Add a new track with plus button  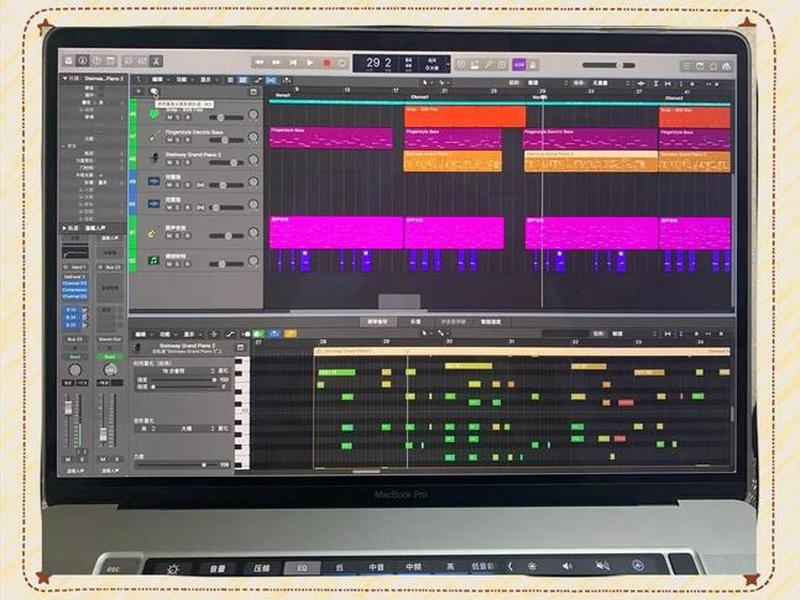138,91
